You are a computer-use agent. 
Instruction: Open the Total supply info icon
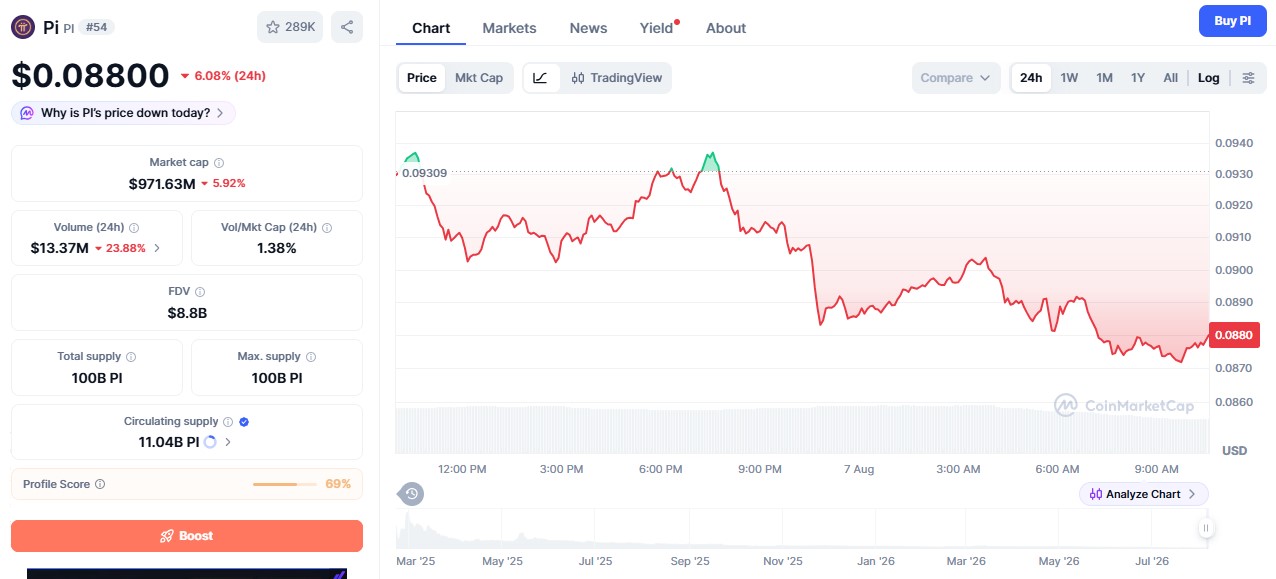coord(131,356)
